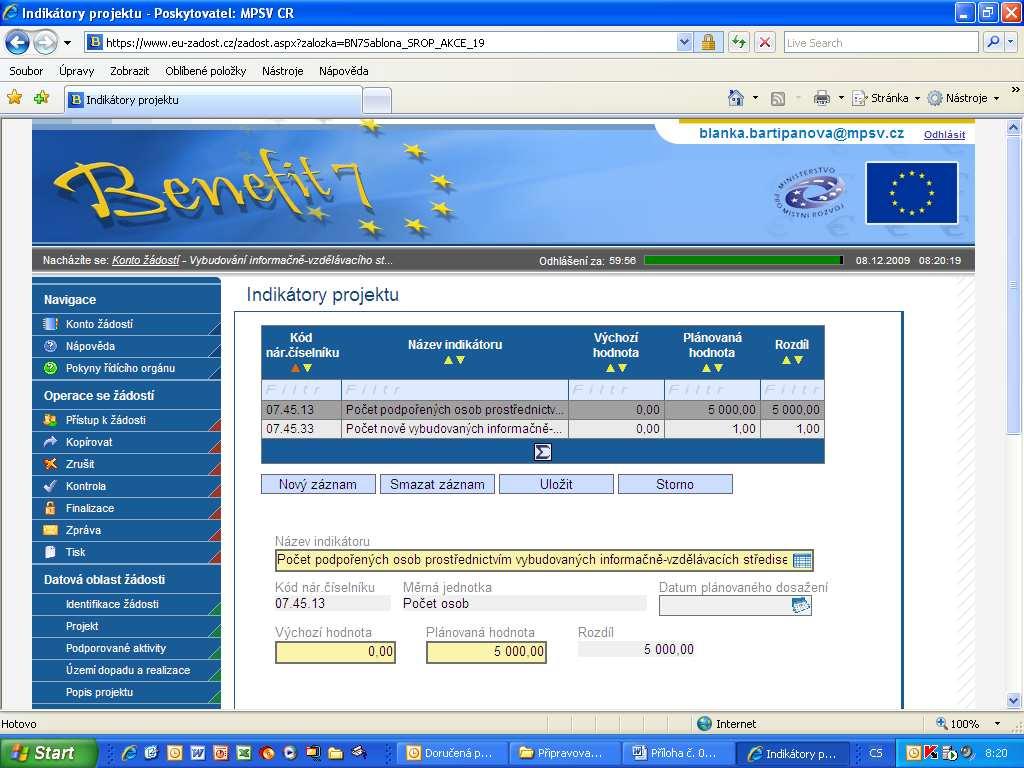The image size is (1024, 768).
Task: Sort Rozdíl column ascending
Action: [786, 360]
